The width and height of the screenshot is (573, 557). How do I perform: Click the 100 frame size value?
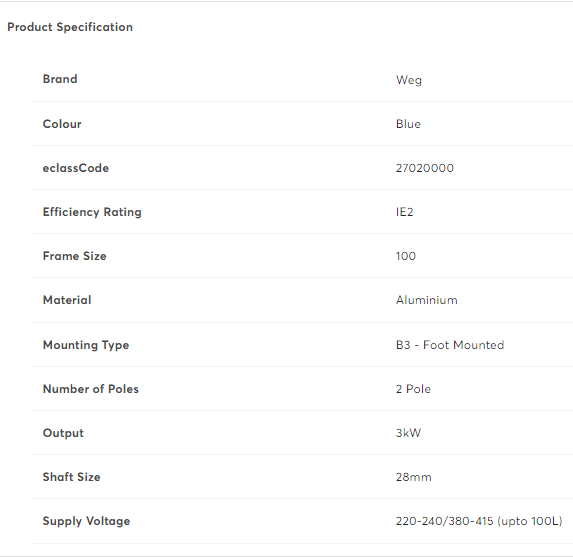[406, 256]
